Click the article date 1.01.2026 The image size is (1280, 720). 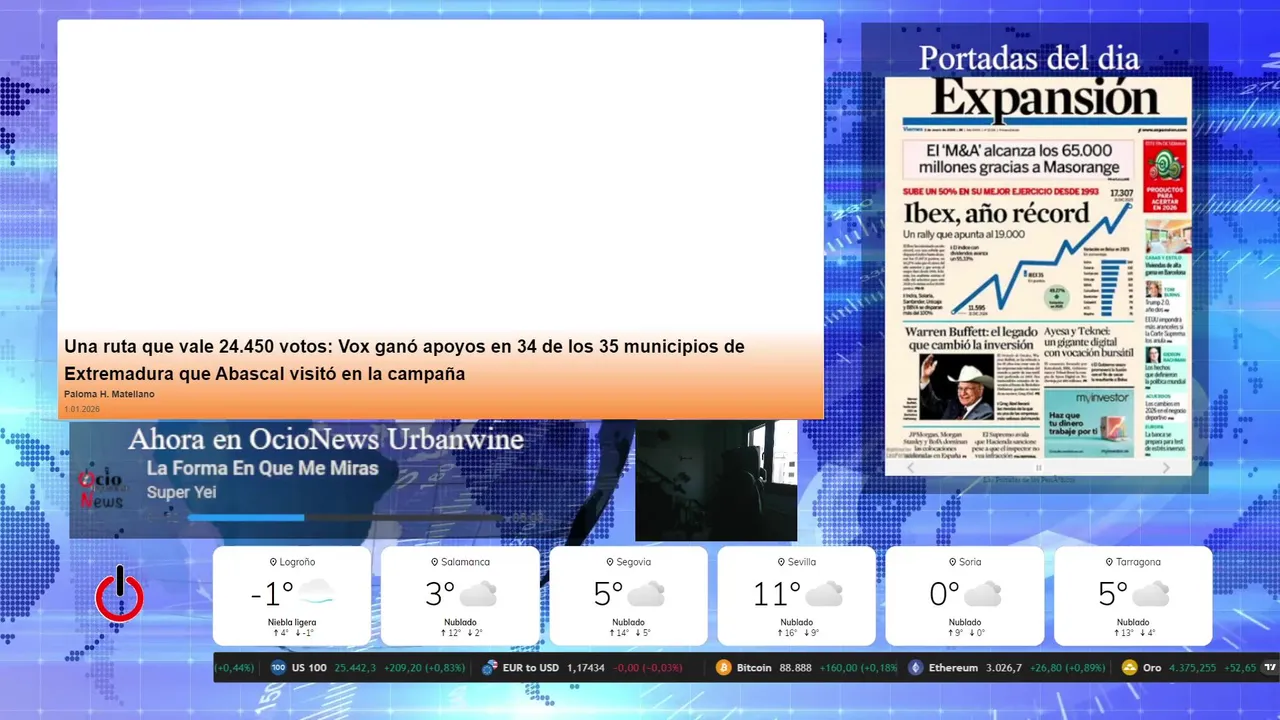[x=82, y=409]
